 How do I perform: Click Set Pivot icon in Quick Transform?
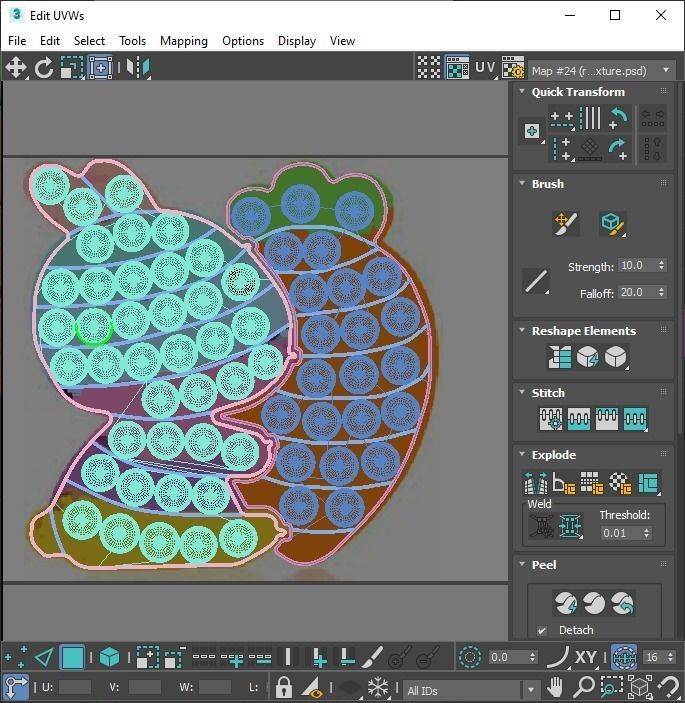point(532,131)
